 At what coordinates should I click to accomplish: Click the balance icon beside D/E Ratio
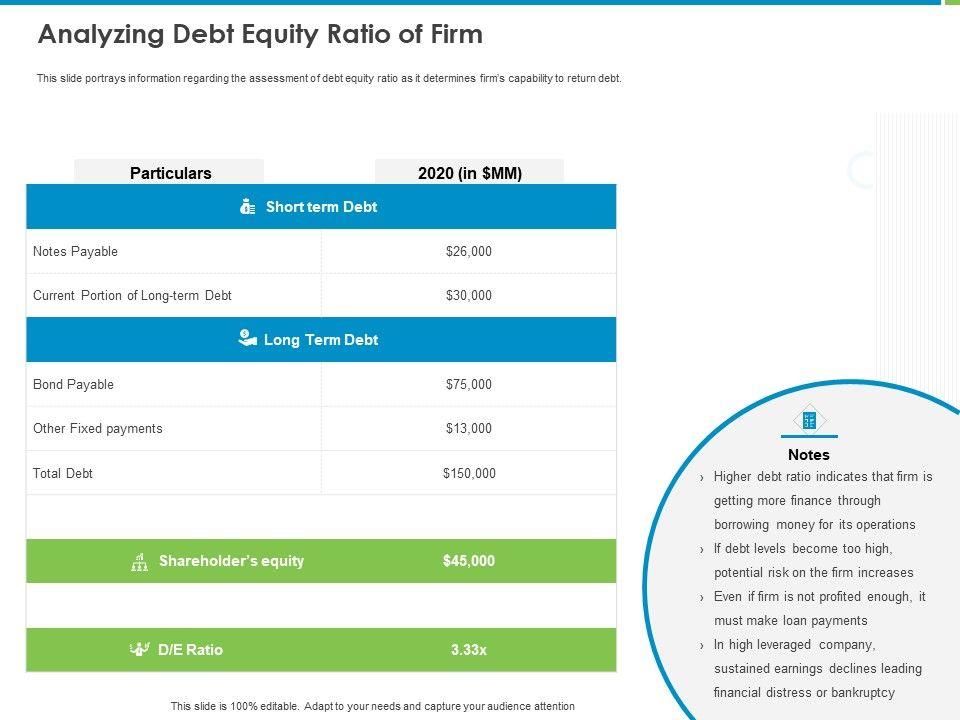click(139, 650)
